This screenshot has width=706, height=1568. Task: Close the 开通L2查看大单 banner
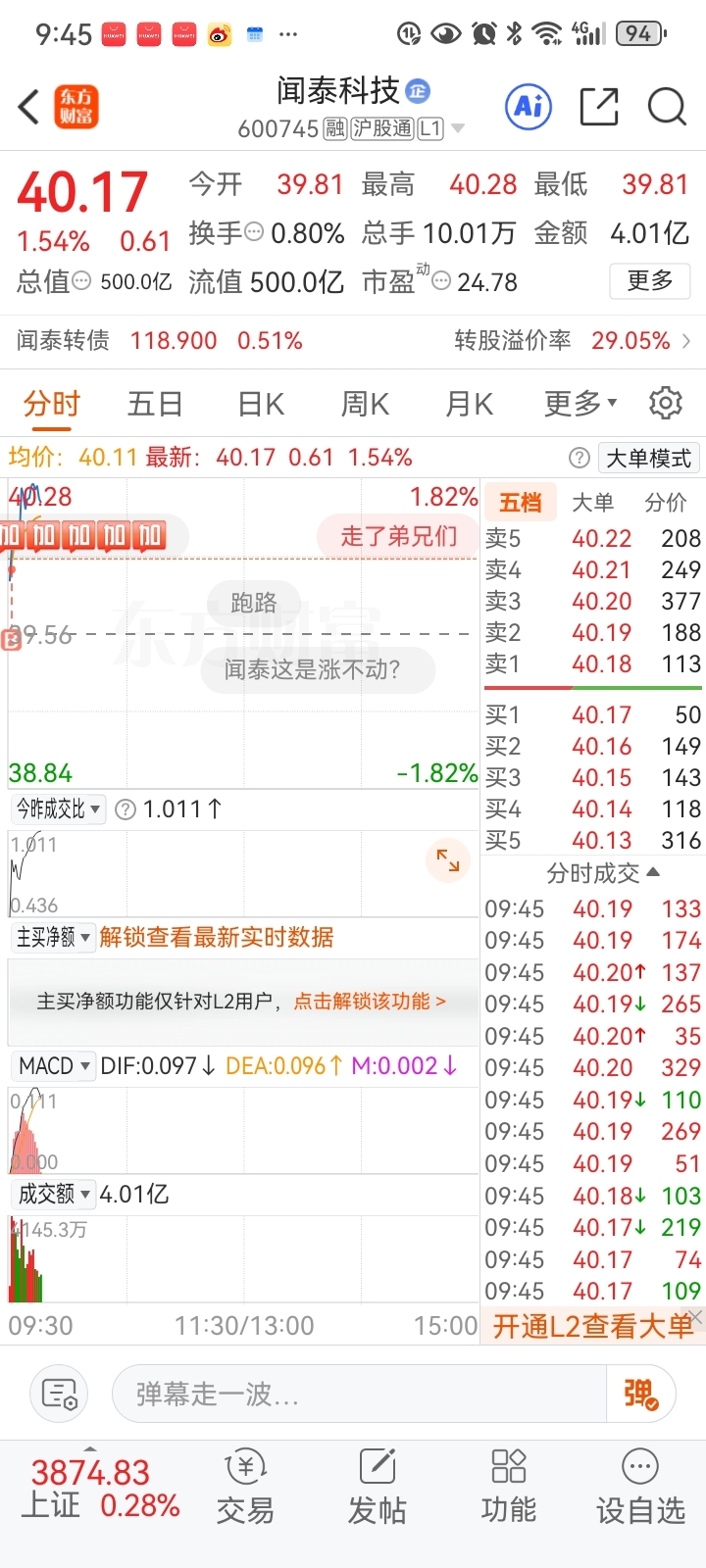(695, 1316)
